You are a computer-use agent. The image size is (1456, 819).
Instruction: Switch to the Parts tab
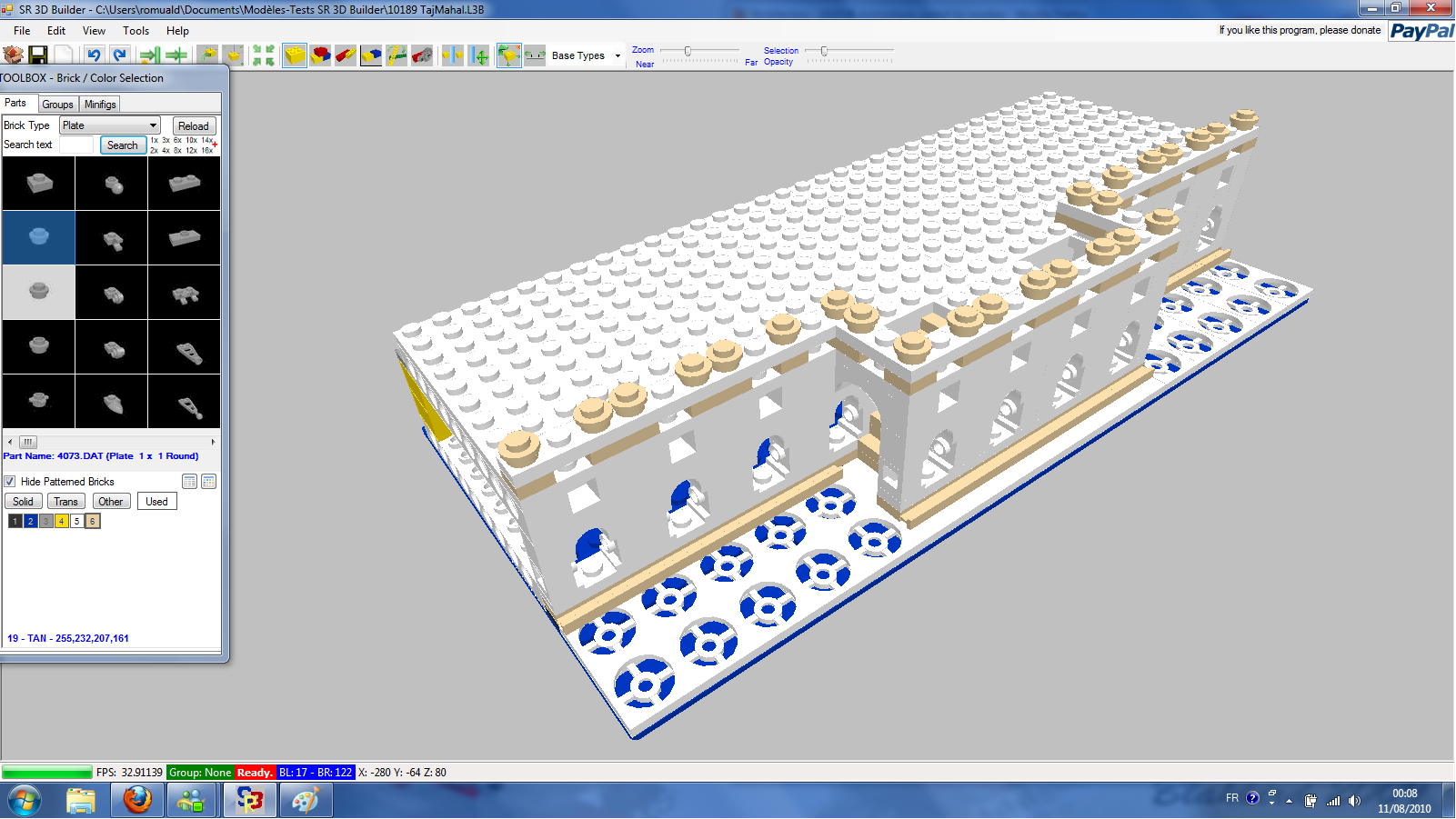click(18, 103)
